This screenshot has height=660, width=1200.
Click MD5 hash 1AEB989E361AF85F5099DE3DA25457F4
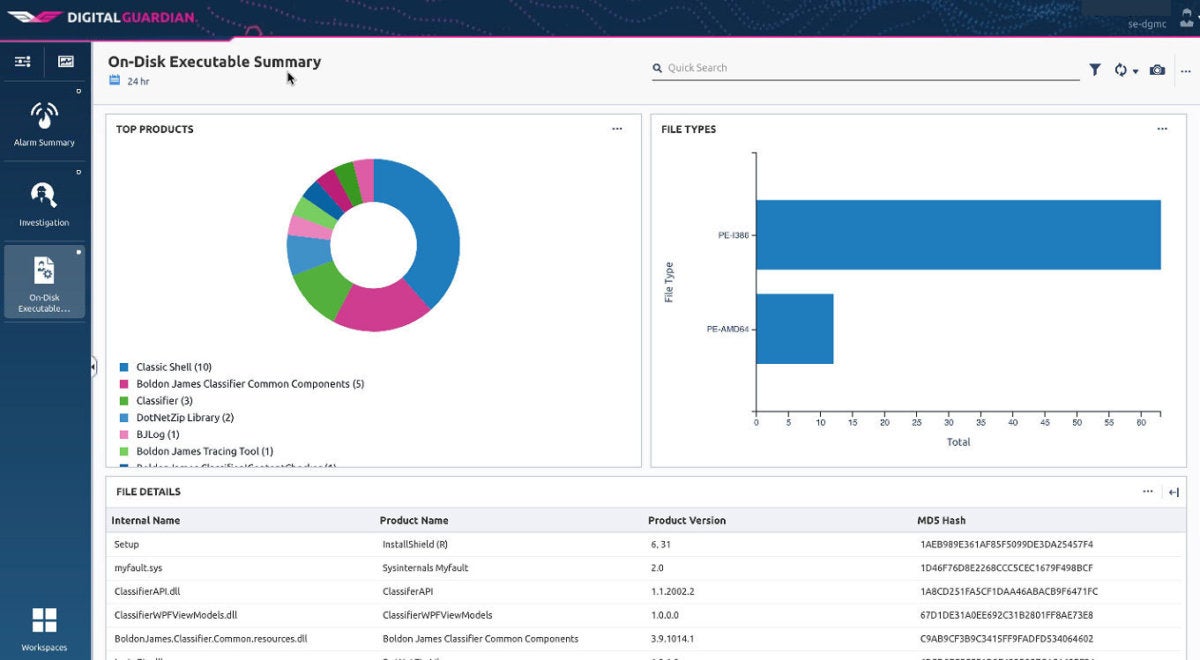(x=1007, y=544)
